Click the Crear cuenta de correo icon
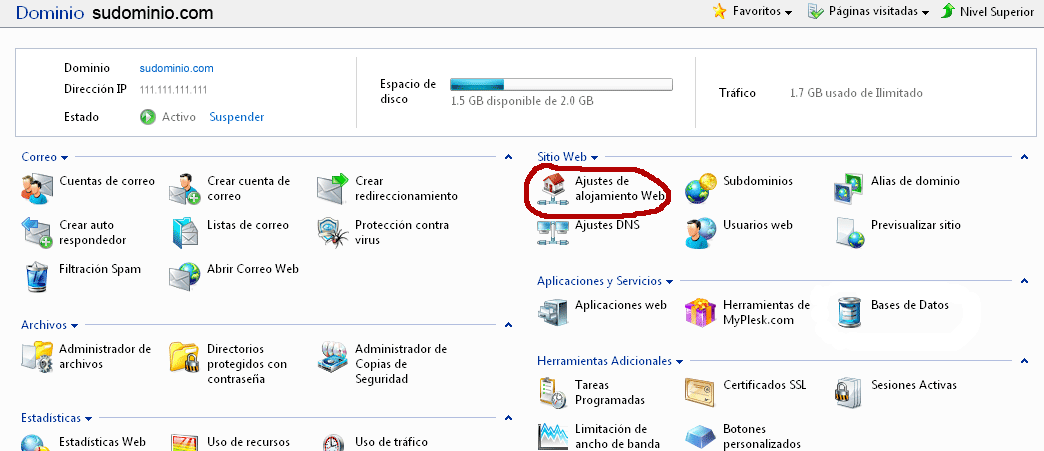The width and height of the screenshot is (1044, 451). 184,189
